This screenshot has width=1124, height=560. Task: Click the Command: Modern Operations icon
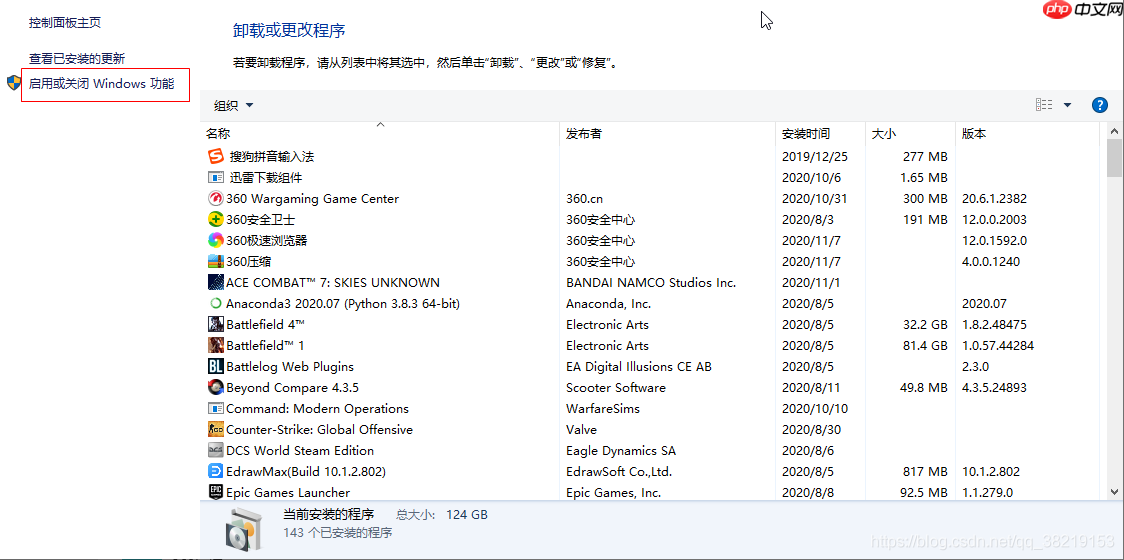point(216,409)
